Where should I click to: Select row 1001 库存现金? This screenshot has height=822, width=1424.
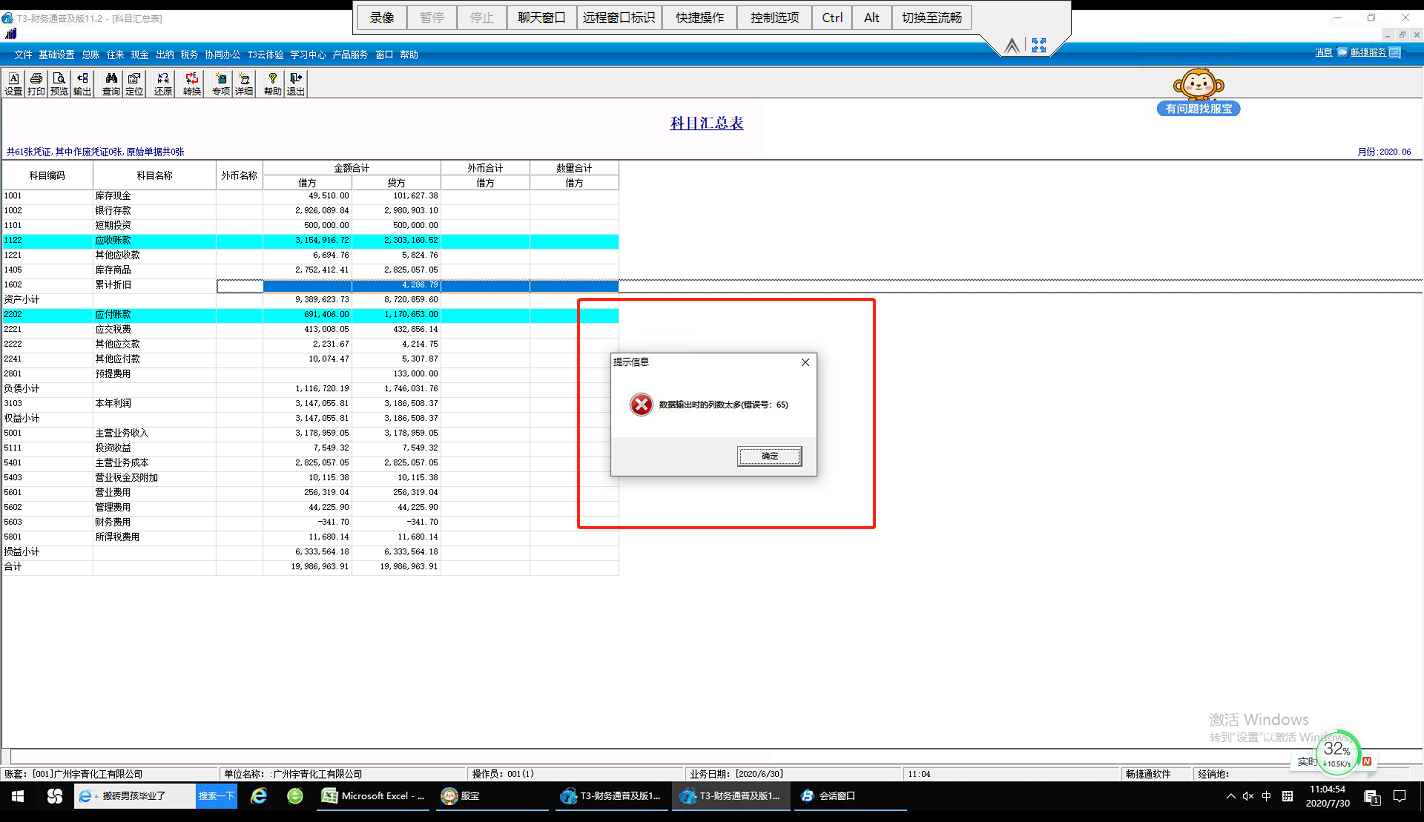coord(310,196)
